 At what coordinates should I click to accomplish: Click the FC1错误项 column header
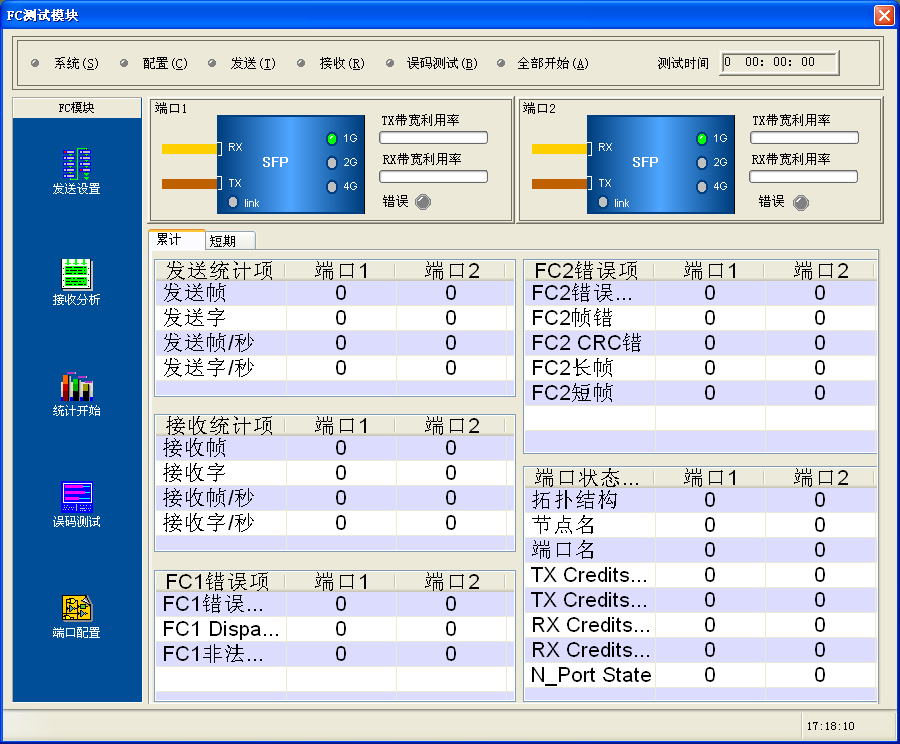220,582
